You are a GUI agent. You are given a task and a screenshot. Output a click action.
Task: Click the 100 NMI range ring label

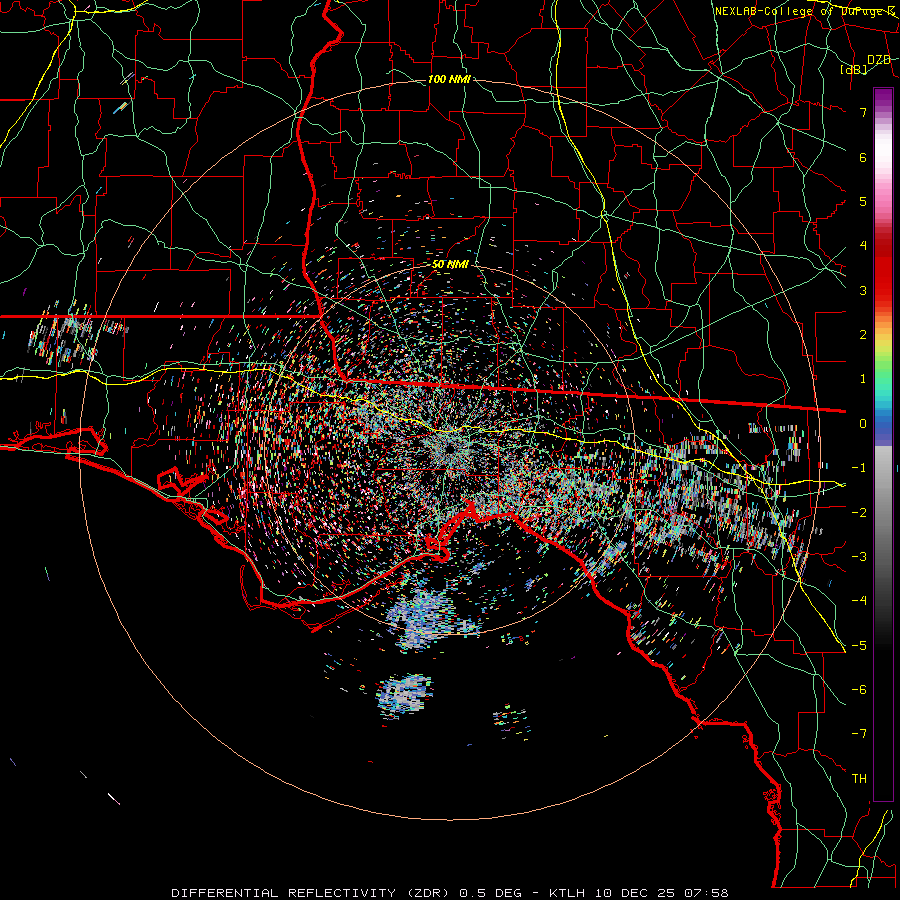(449, 79)
